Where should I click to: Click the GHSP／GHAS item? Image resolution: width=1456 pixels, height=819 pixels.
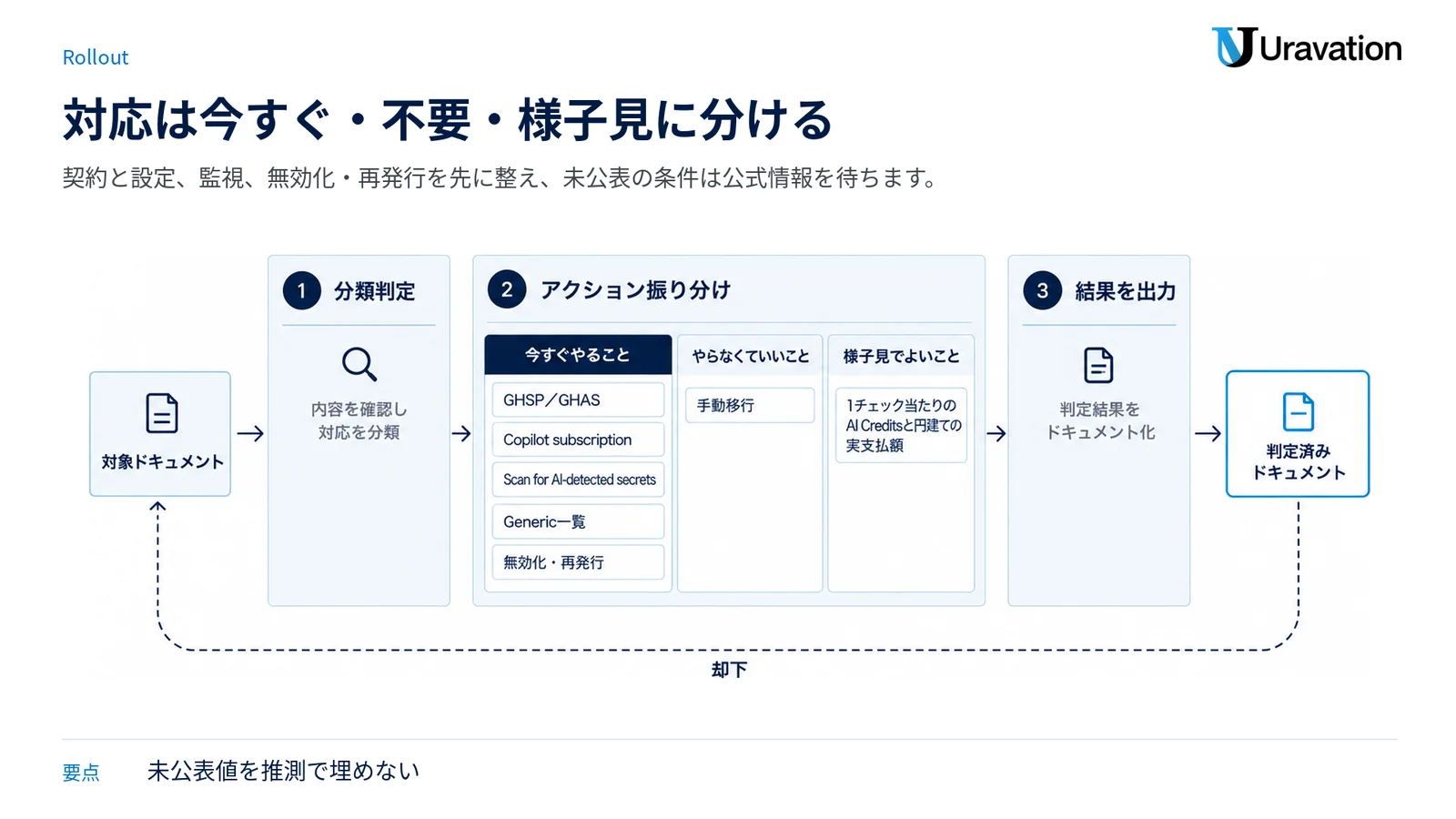point(578,399)
